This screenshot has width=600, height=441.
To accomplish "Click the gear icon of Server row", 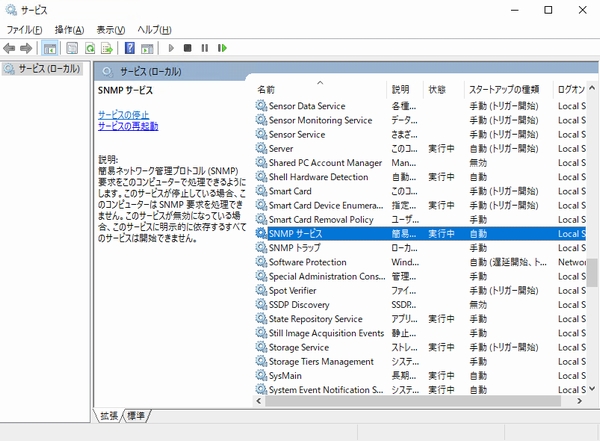I will pyautogui.click(x=261, y=148).
